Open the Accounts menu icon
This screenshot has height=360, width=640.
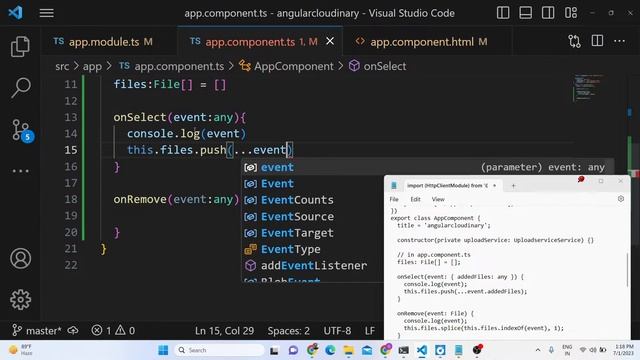pos(20,258)
